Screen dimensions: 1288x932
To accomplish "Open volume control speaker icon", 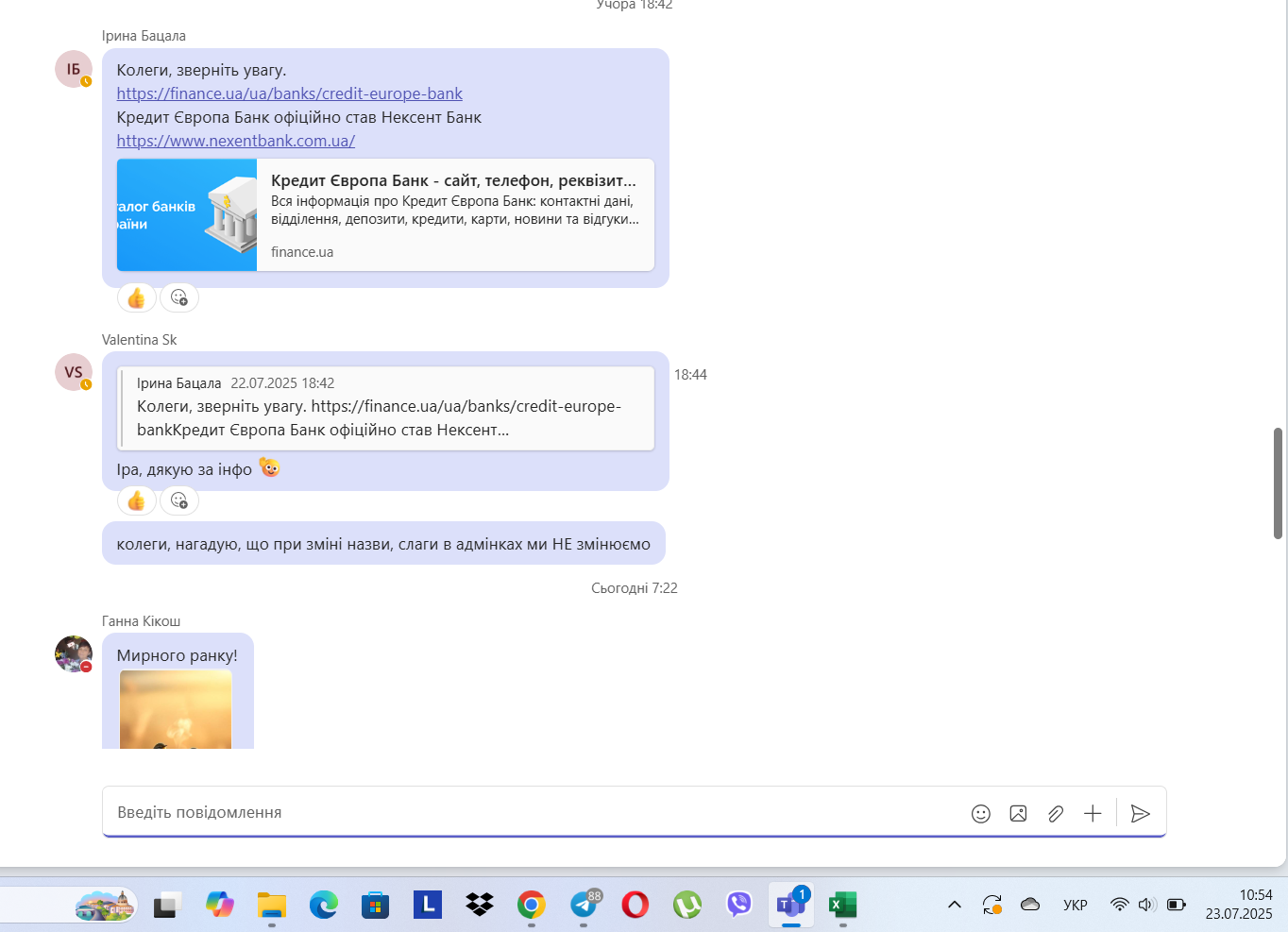I will (x=1147, y=905).
